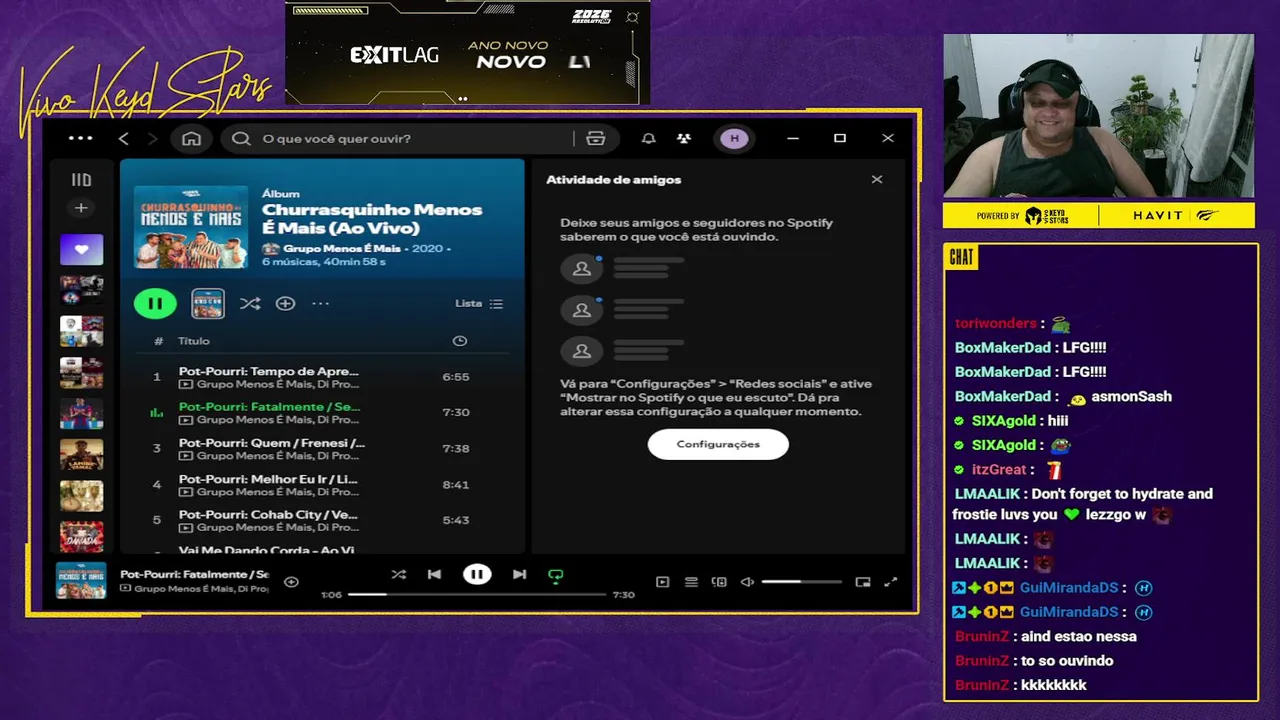Click the Configurações button

[718, 444]
